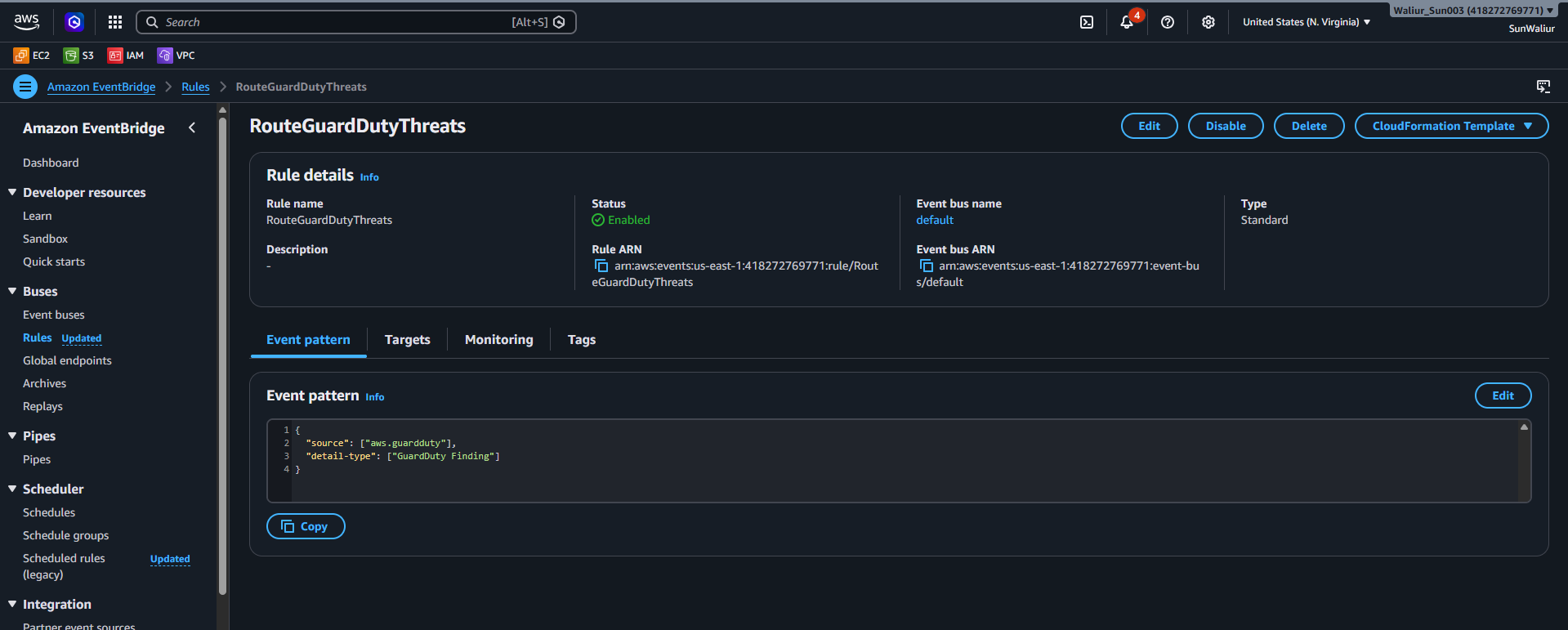Click the event pattern code editor scrollbar arrow
The height and width of the screenshot is (630, 1568).
tap(1524, 427)
